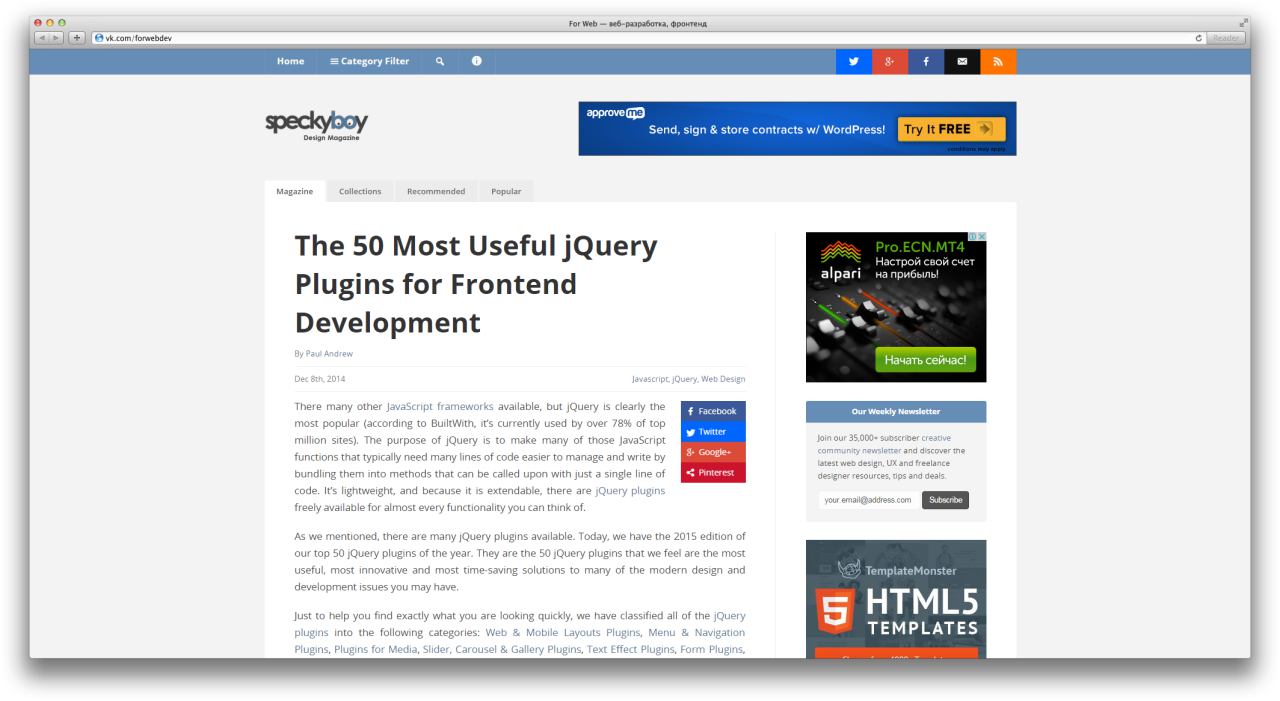The image size is (1280, 701).
Task: Click the Subscribe newsletter button
Action: [945, 500]
